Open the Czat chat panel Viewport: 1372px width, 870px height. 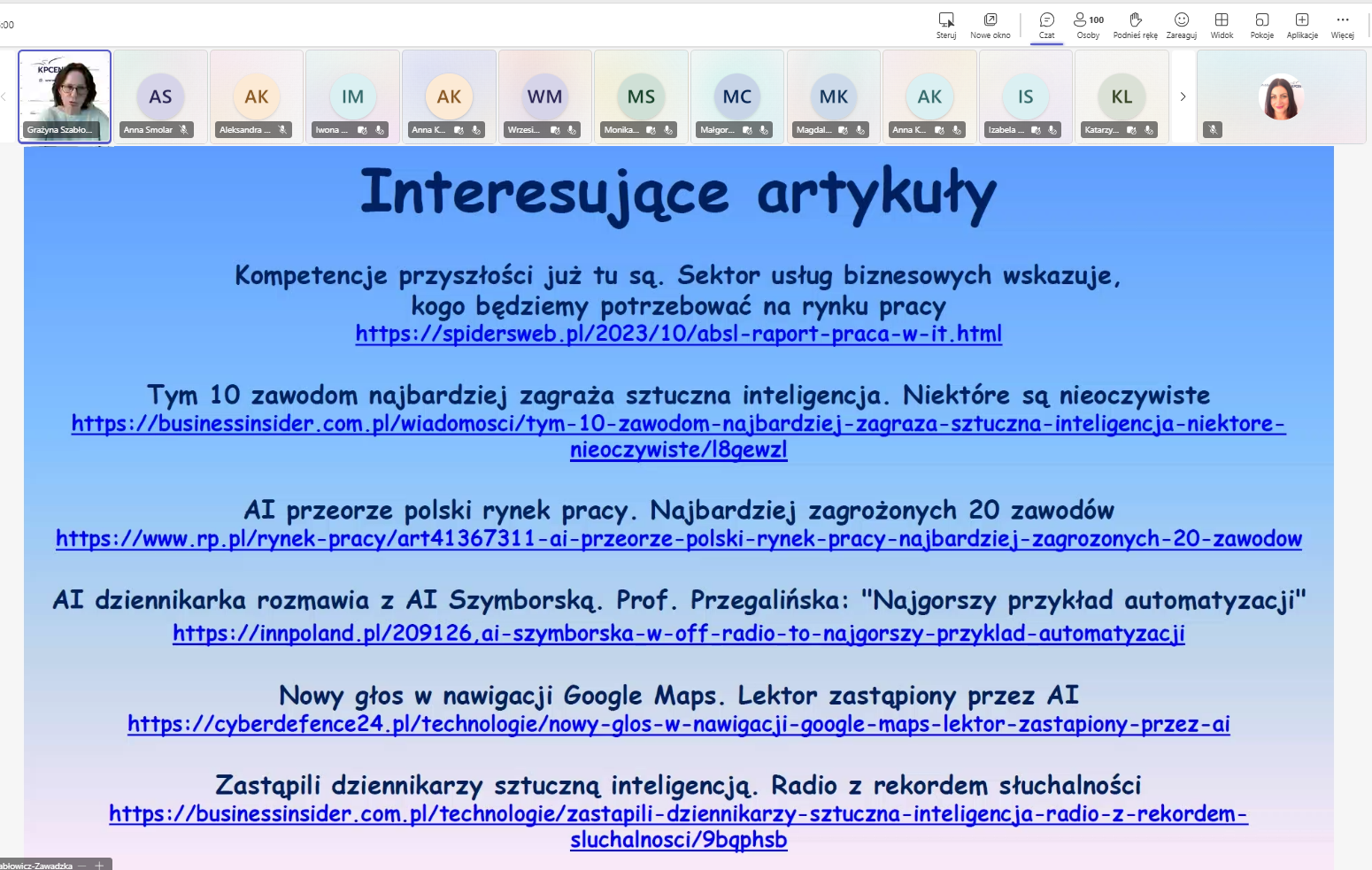[1046, 26]
